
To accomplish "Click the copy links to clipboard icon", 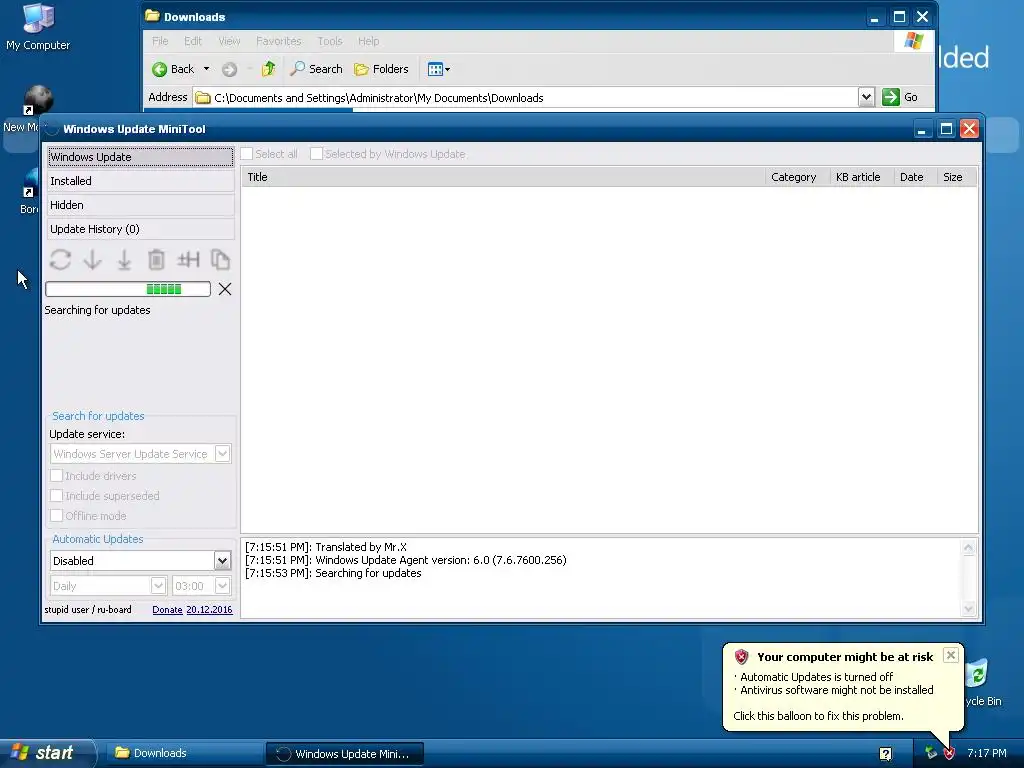I will coord(220,260).
